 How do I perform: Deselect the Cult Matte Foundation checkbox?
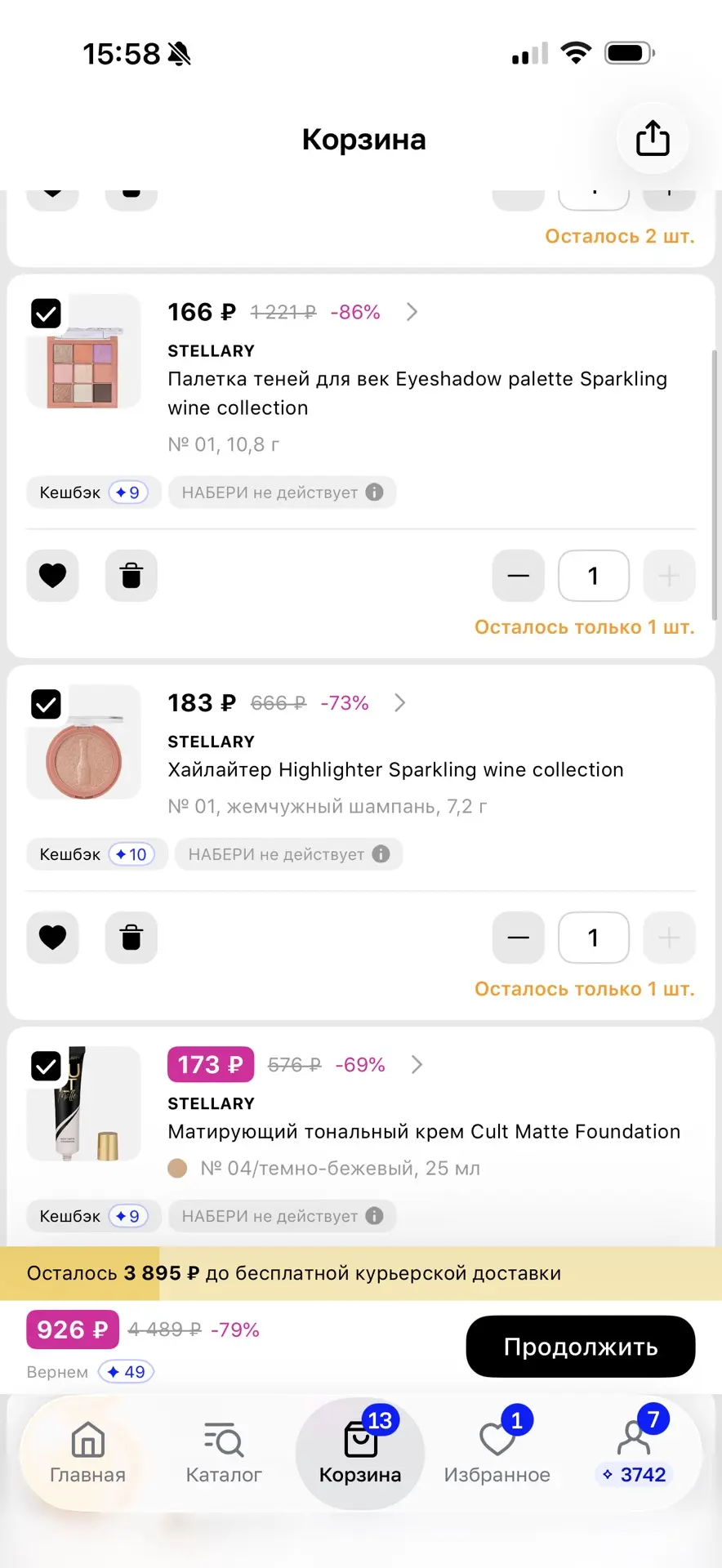[x=46, y=1066]
